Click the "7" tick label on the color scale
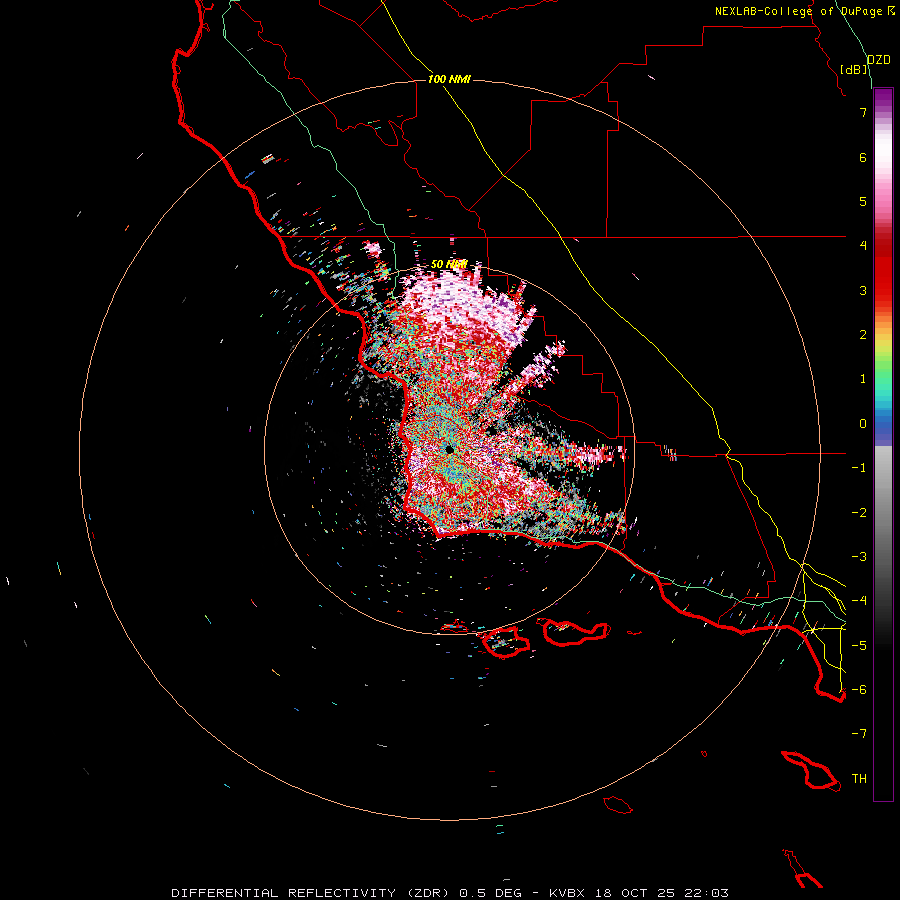This screenshot has width=900, height=900. pyautogui.click(x=863, y=112)
